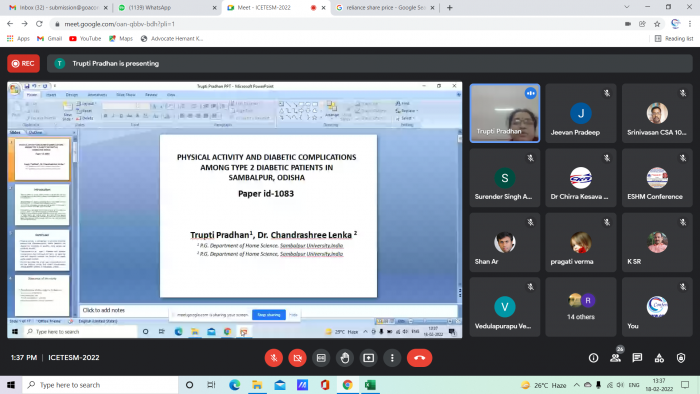The height and width of the screenshot is (394, 700).
Task: Open the Gmail bookmark link
Action: 50,39
